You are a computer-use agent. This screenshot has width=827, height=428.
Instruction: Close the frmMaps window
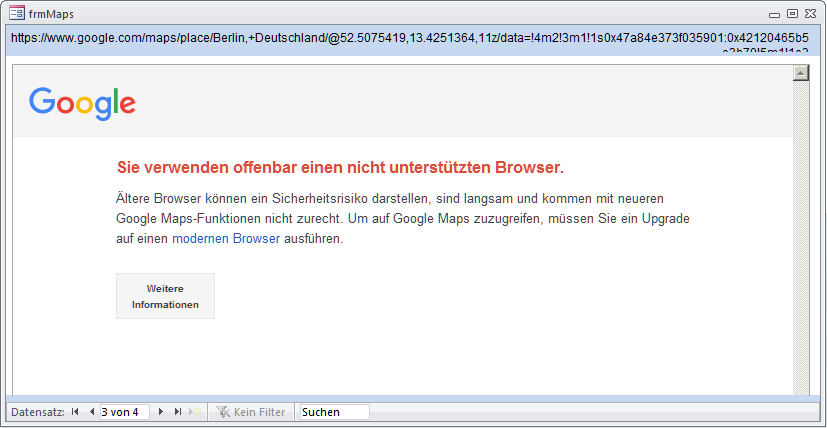810,14
